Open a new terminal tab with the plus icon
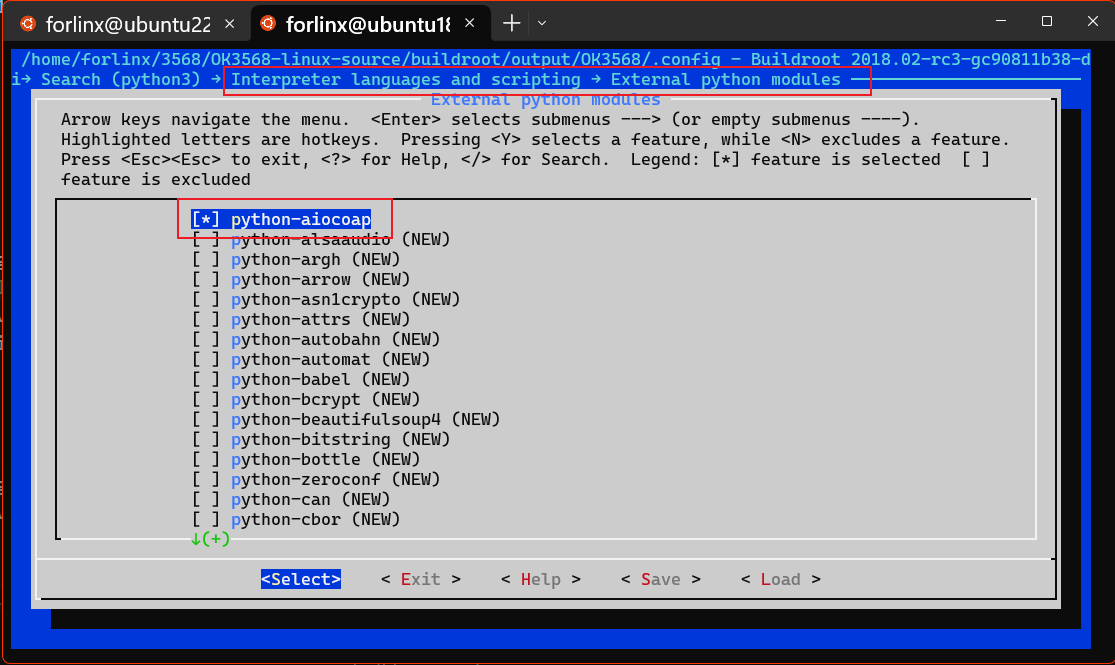1115x665 pixels. [x=512, y=22]
